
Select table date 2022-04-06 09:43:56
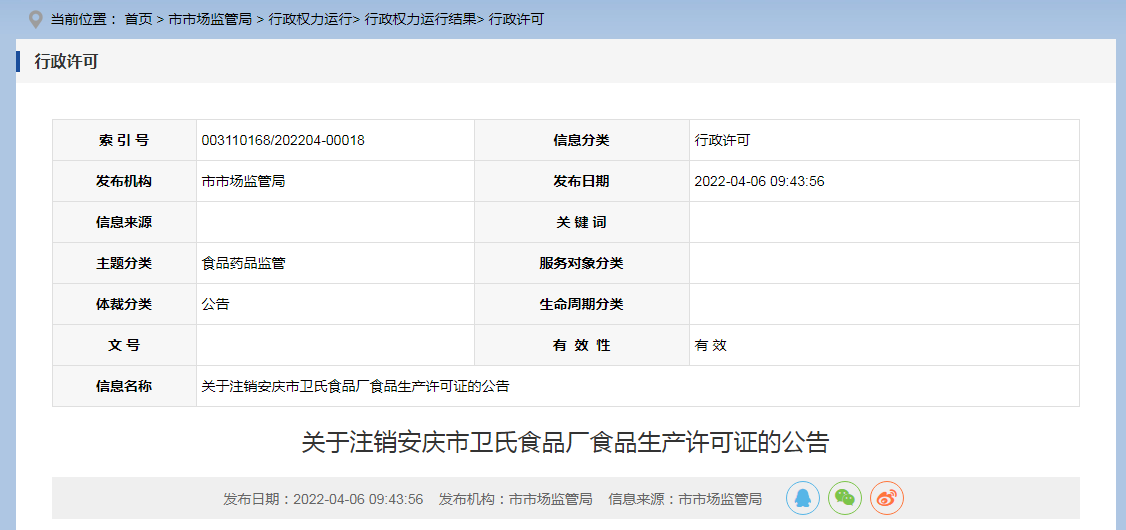click(x=759, y=182)
